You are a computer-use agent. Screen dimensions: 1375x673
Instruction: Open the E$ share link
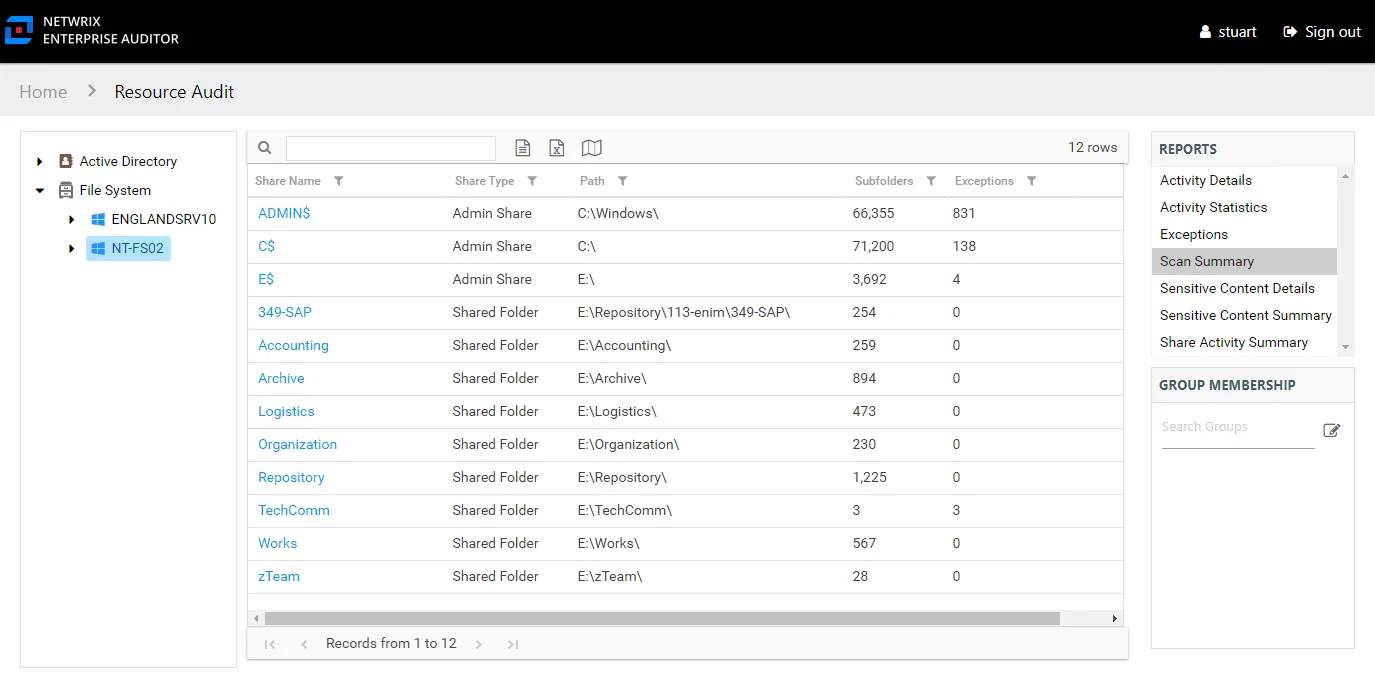[266, 279]
